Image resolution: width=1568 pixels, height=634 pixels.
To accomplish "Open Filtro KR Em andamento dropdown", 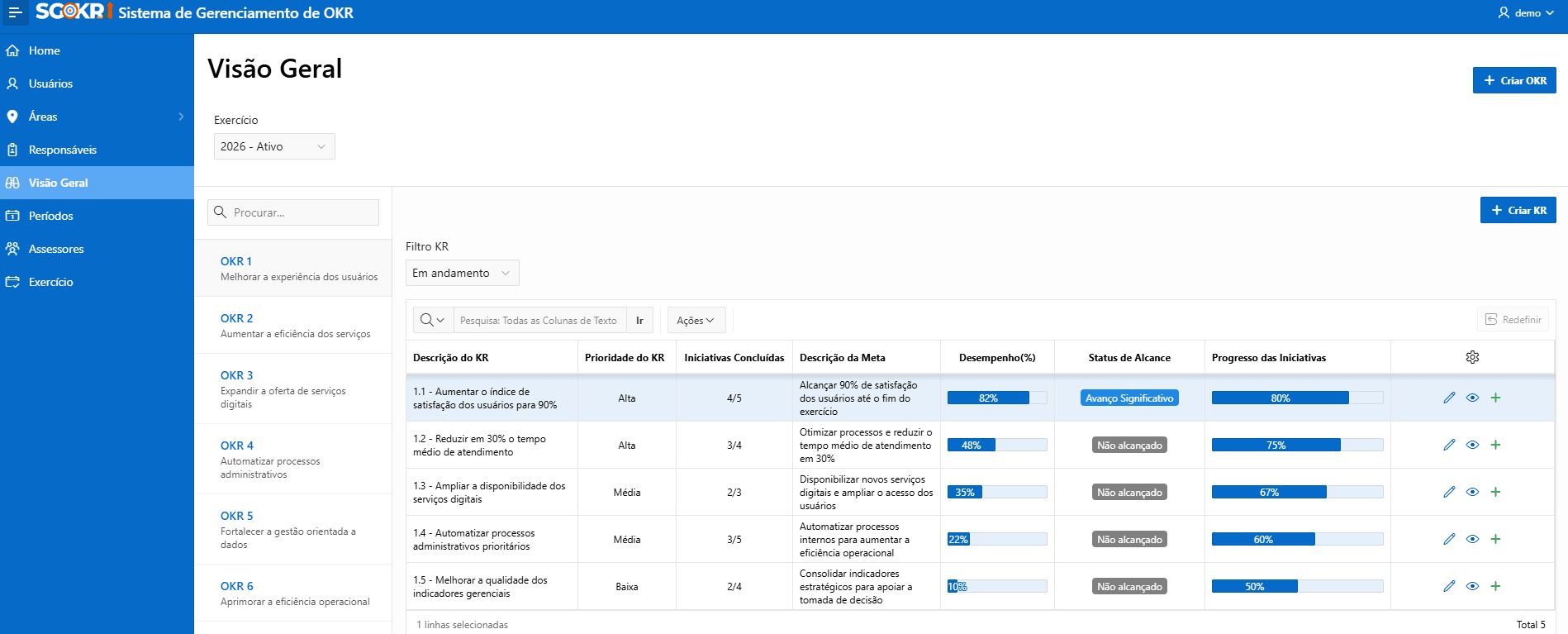I will (x=462, y=273).
